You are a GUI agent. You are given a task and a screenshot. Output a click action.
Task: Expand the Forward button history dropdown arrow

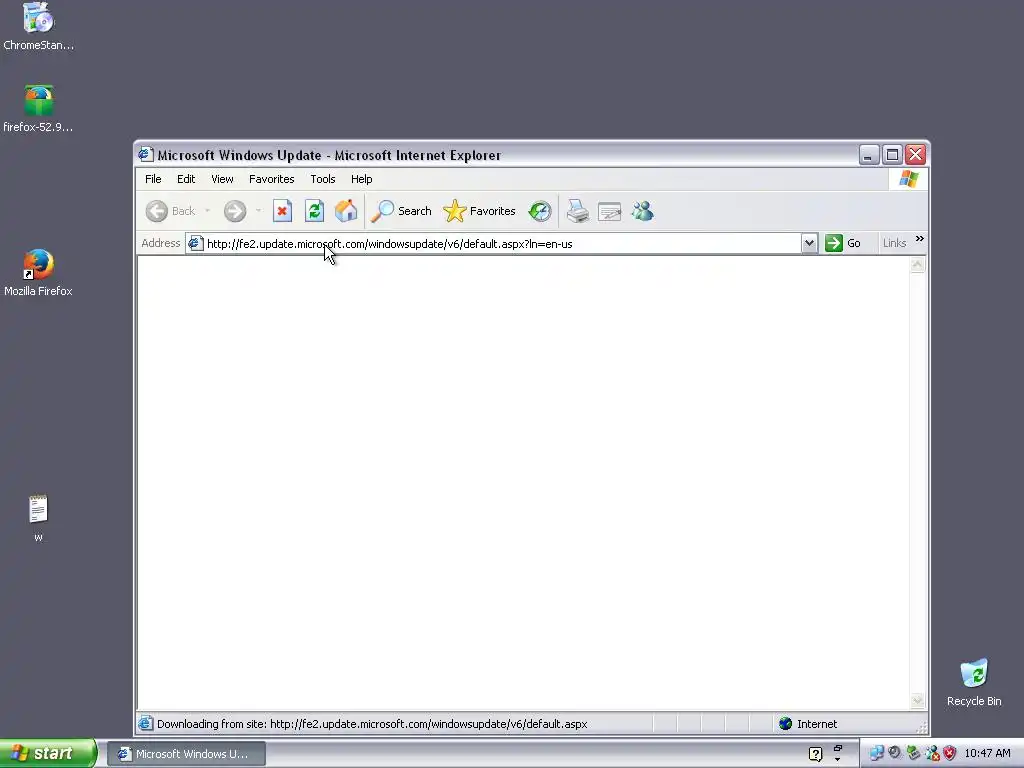click(x=259, y=211)
